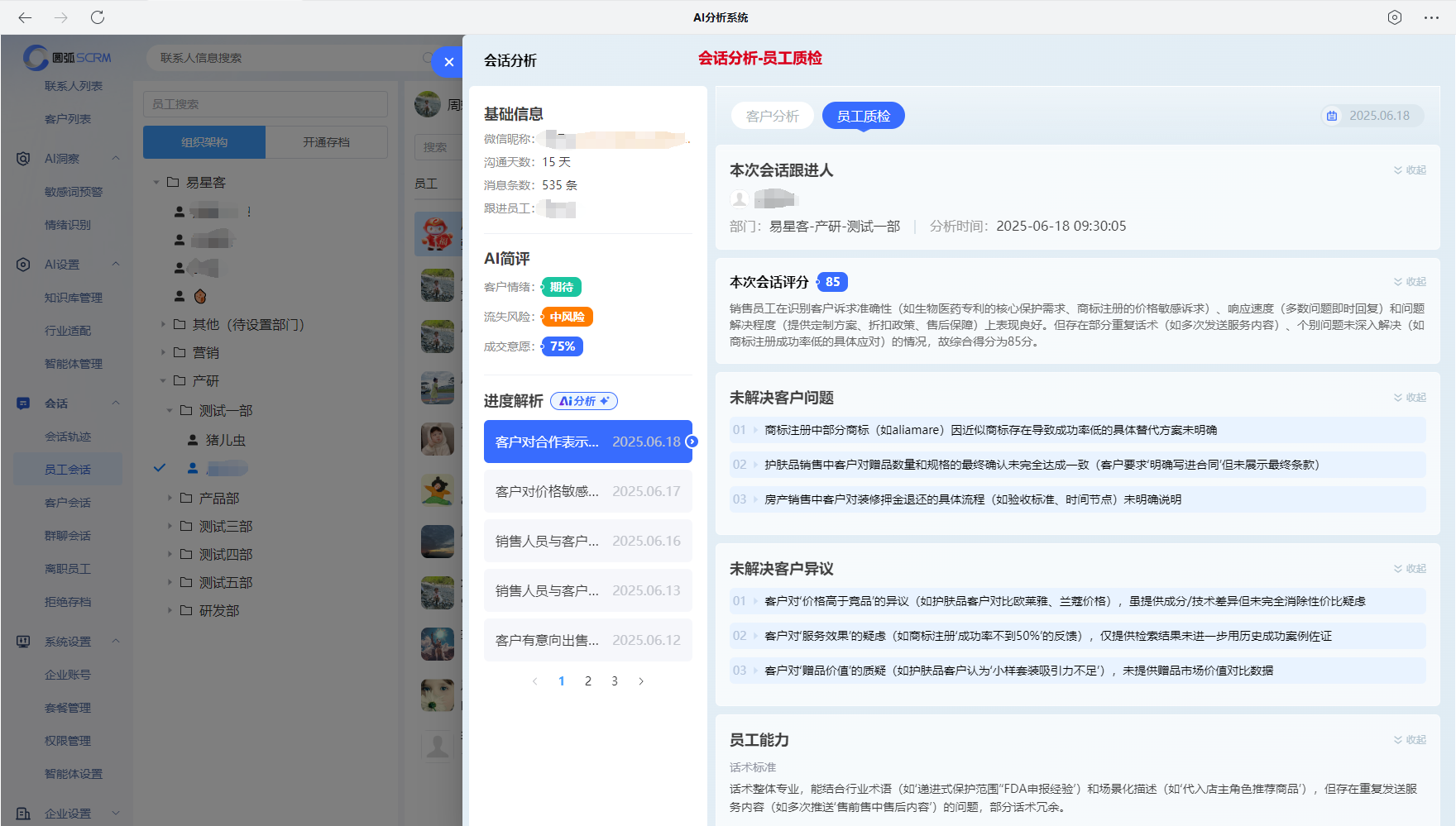This screenshot has height=826, width=1456.
Task: Open 客户列表 in the sidebar
Action: pyautogui.click(x=68, y=119)
